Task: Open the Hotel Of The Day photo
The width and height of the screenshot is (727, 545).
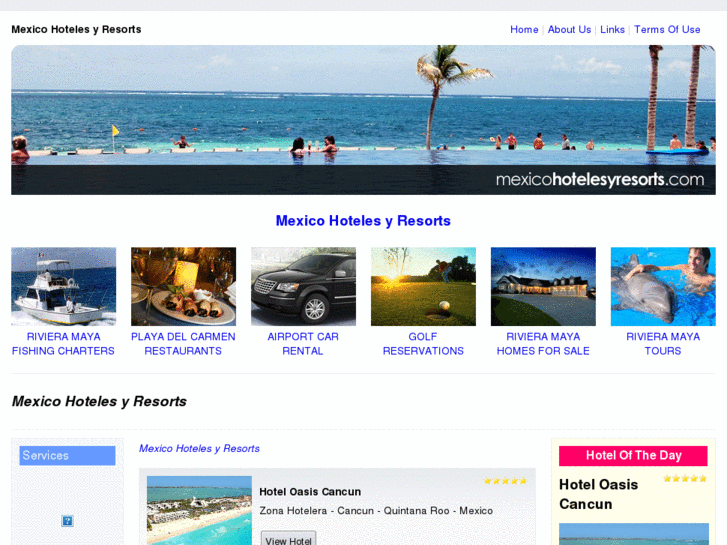Action: click(634, 534)
